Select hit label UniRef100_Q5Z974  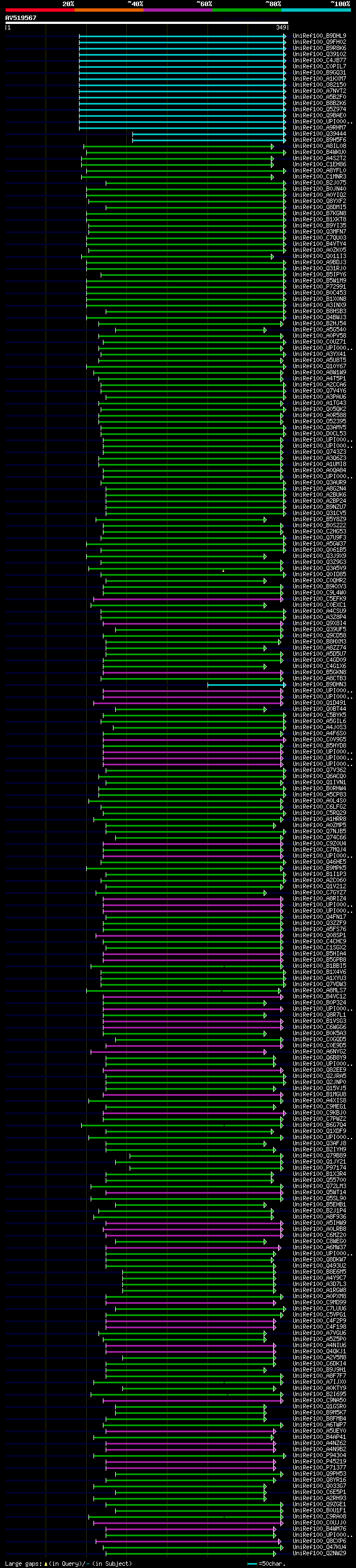319,110
